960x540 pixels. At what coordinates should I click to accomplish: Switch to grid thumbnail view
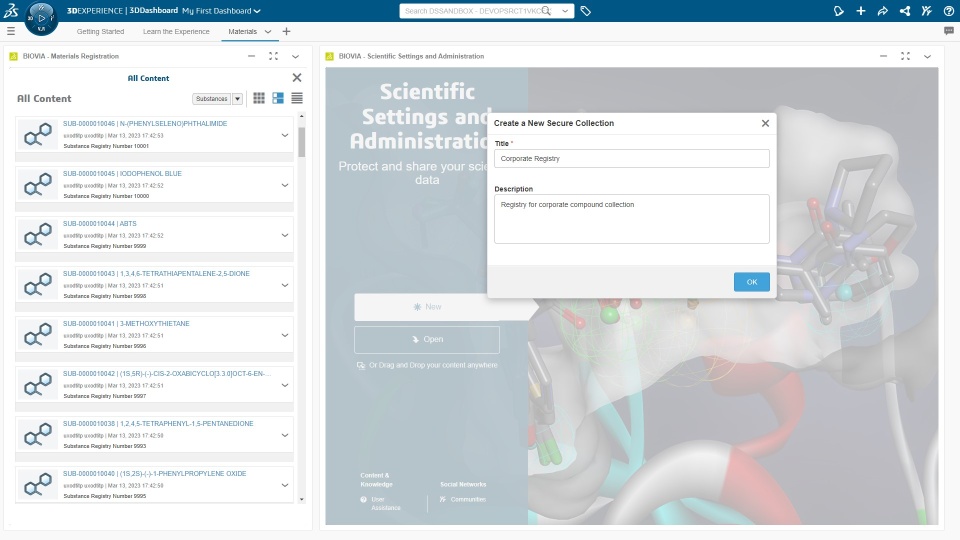click(x=259, y=98)
